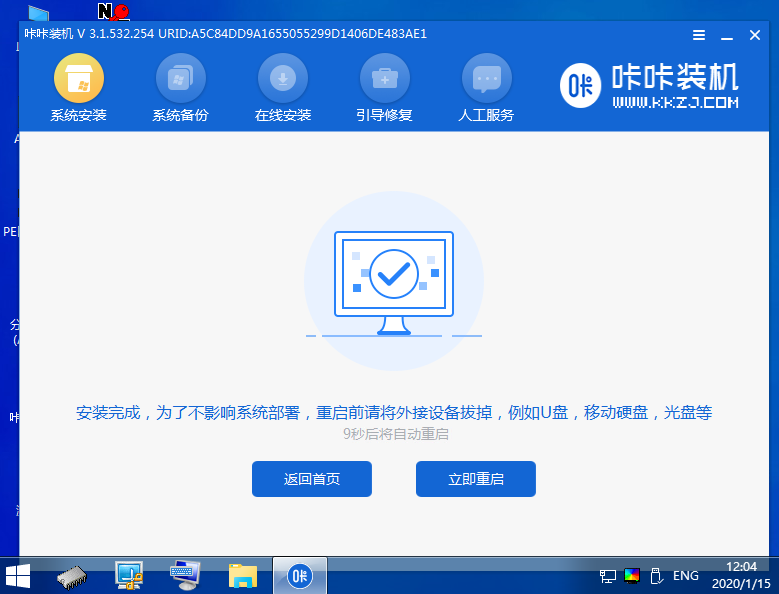Click the USB device tray icon
Viewport: 779px width, 594px height.
(x=656, y=576)
